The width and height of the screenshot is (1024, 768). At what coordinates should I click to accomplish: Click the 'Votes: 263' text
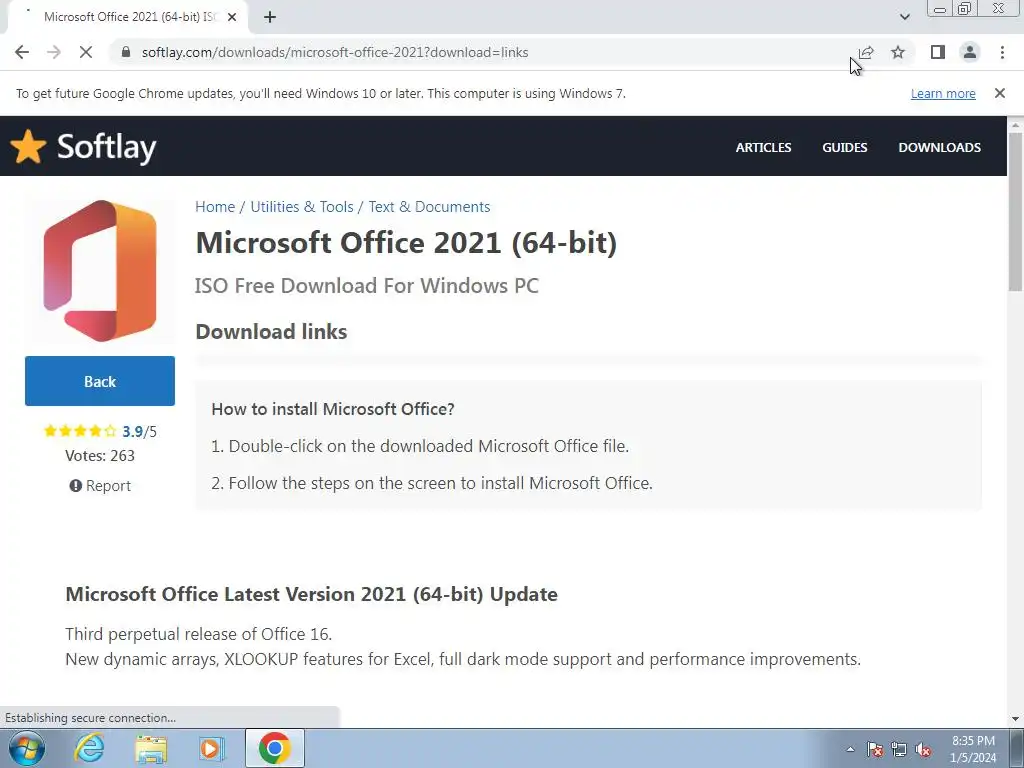coord(100,456)
